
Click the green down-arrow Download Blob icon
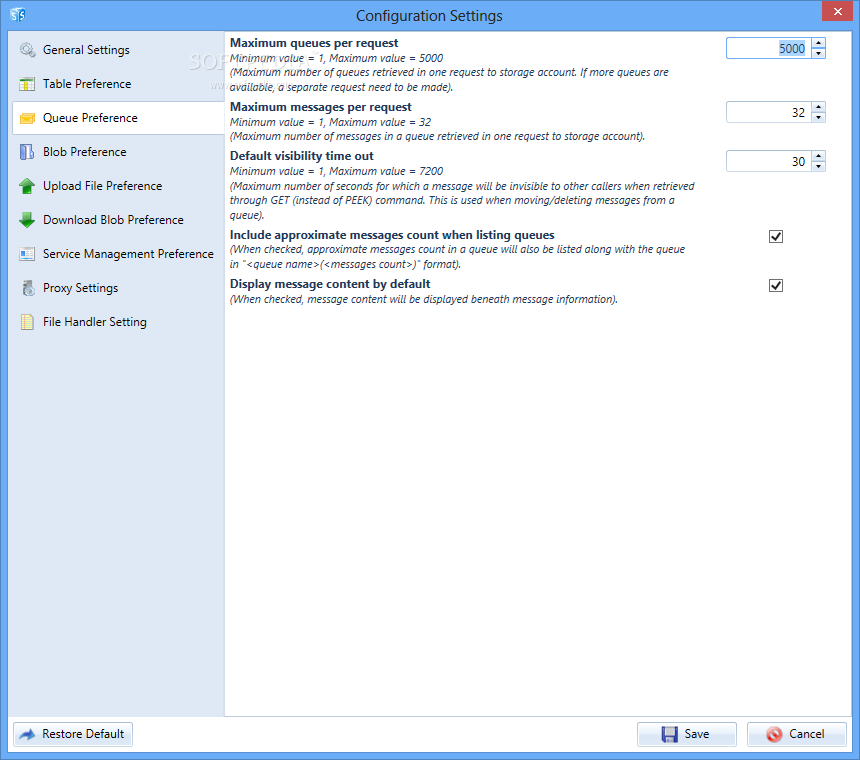[x=27, y=220]
